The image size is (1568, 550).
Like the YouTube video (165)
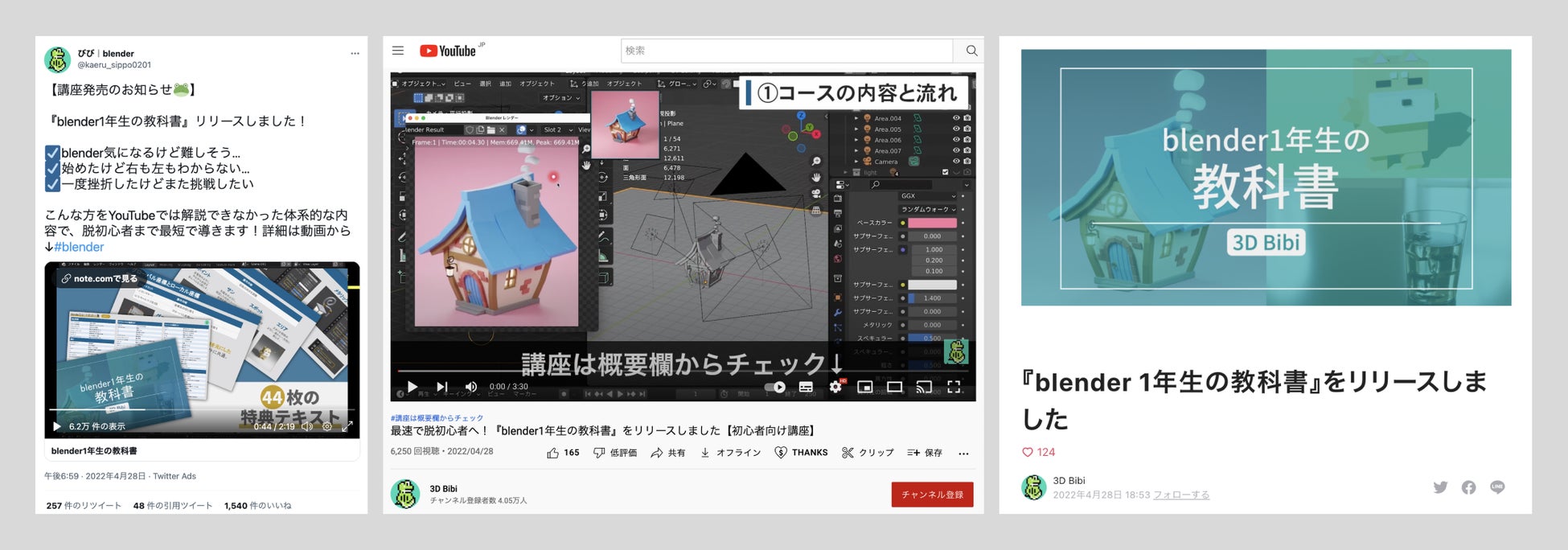pos(563,453)
